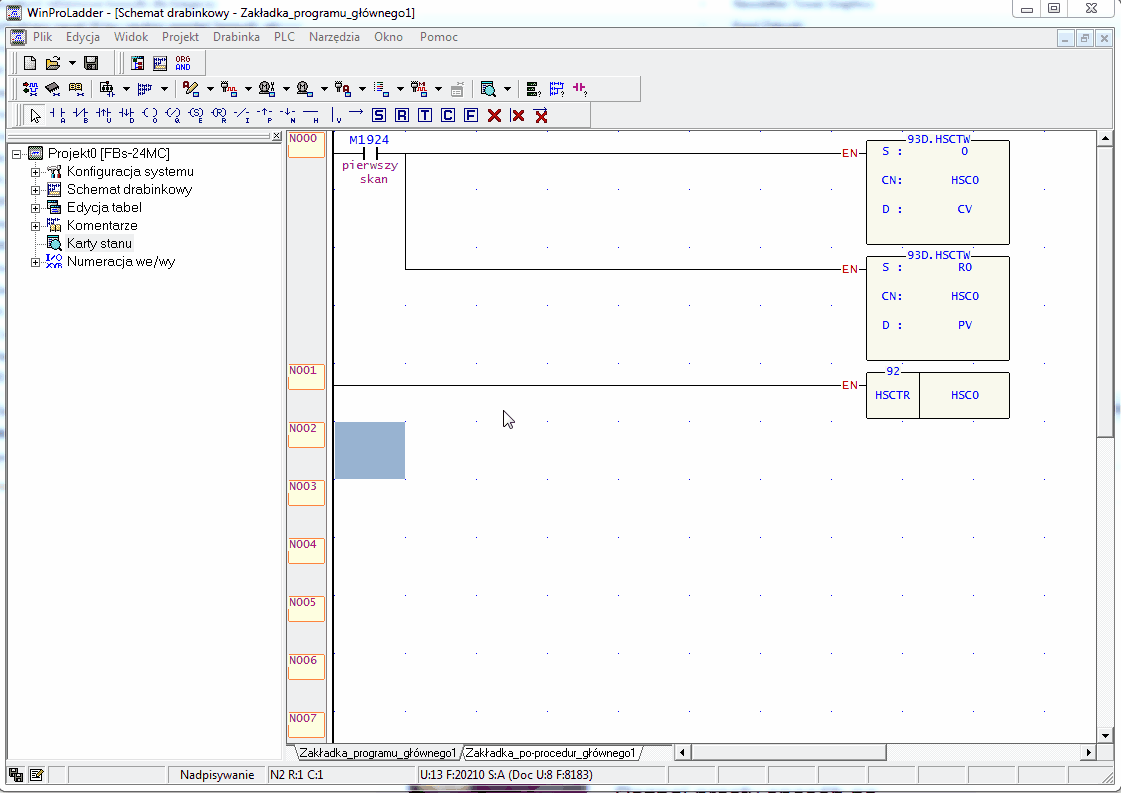Open the Pomoc menu
This screenshot has width=1121, height=793.
pos(438,36)
